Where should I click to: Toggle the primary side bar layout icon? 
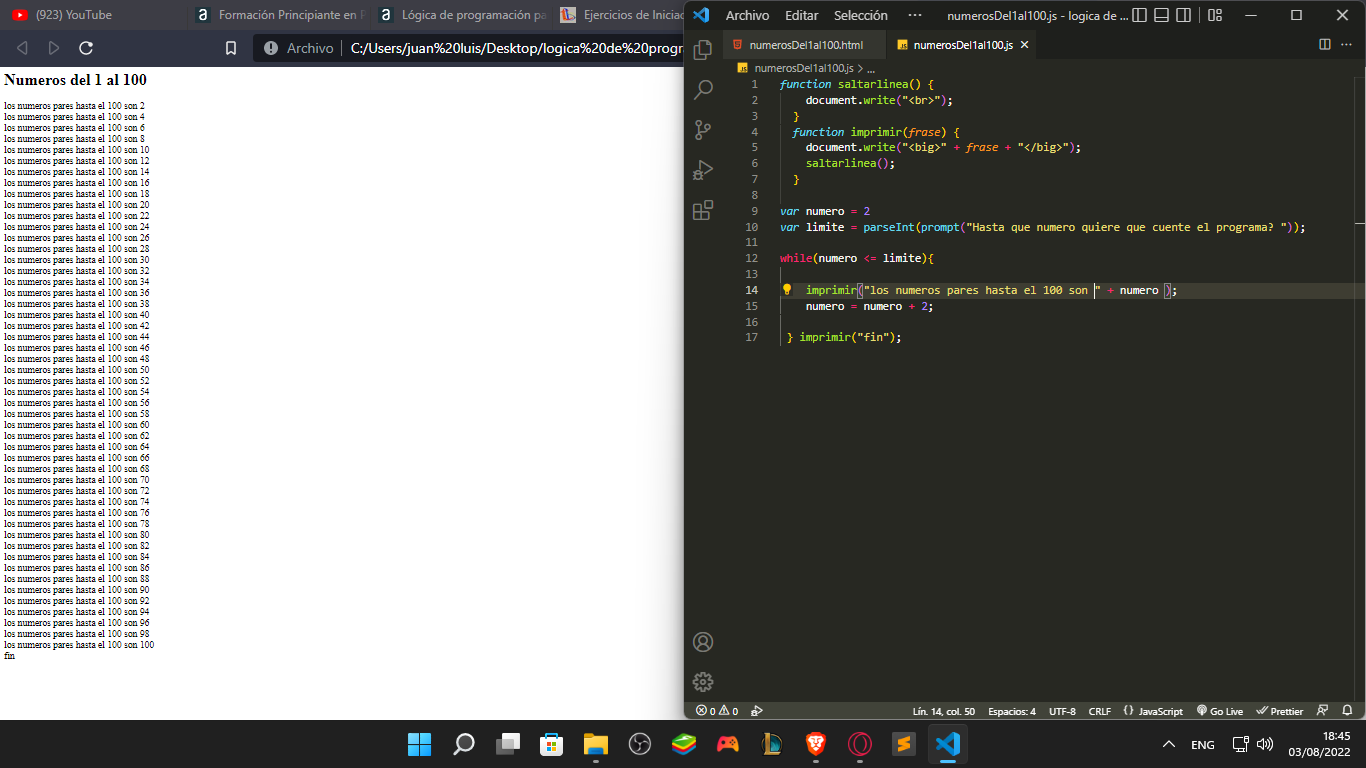click(x=1139, y=15)
